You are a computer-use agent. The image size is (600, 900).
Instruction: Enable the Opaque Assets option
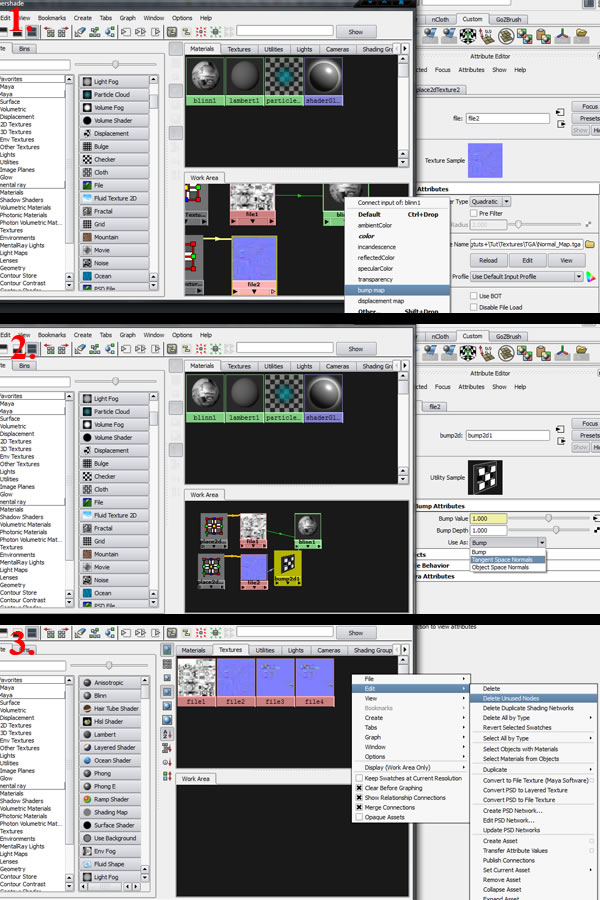pyautogui.click(x=359, y=817)
